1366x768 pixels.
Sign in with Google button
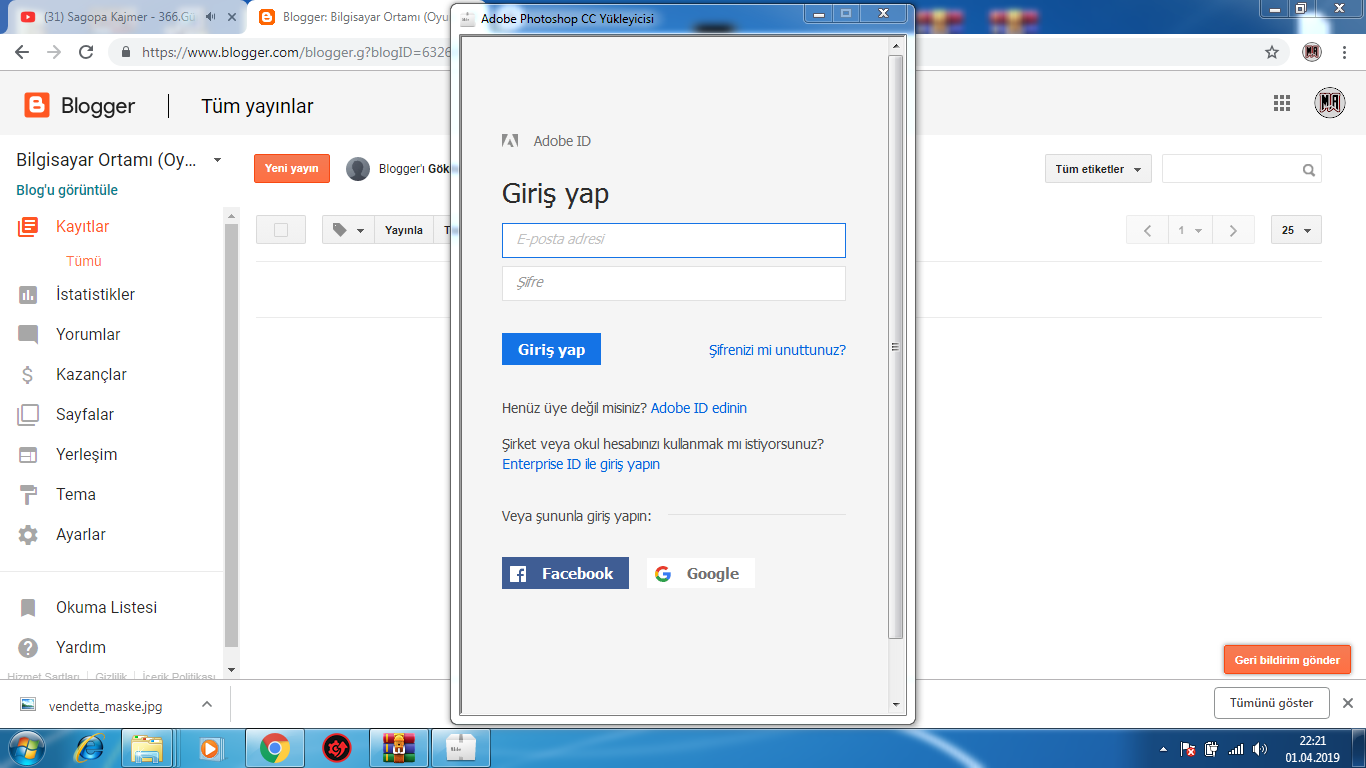coord(701,573)
